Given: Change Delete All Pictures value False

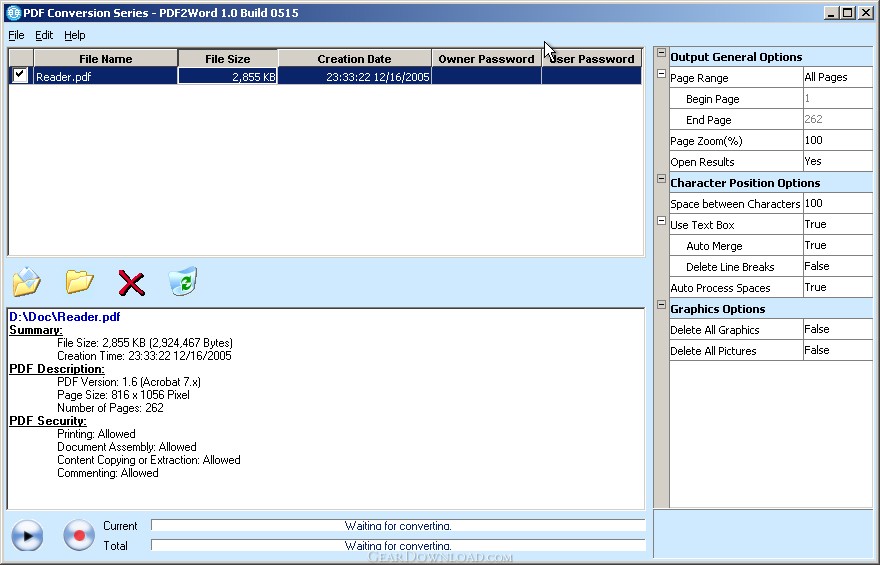Looking at the screenshot, I should (837, 351).
